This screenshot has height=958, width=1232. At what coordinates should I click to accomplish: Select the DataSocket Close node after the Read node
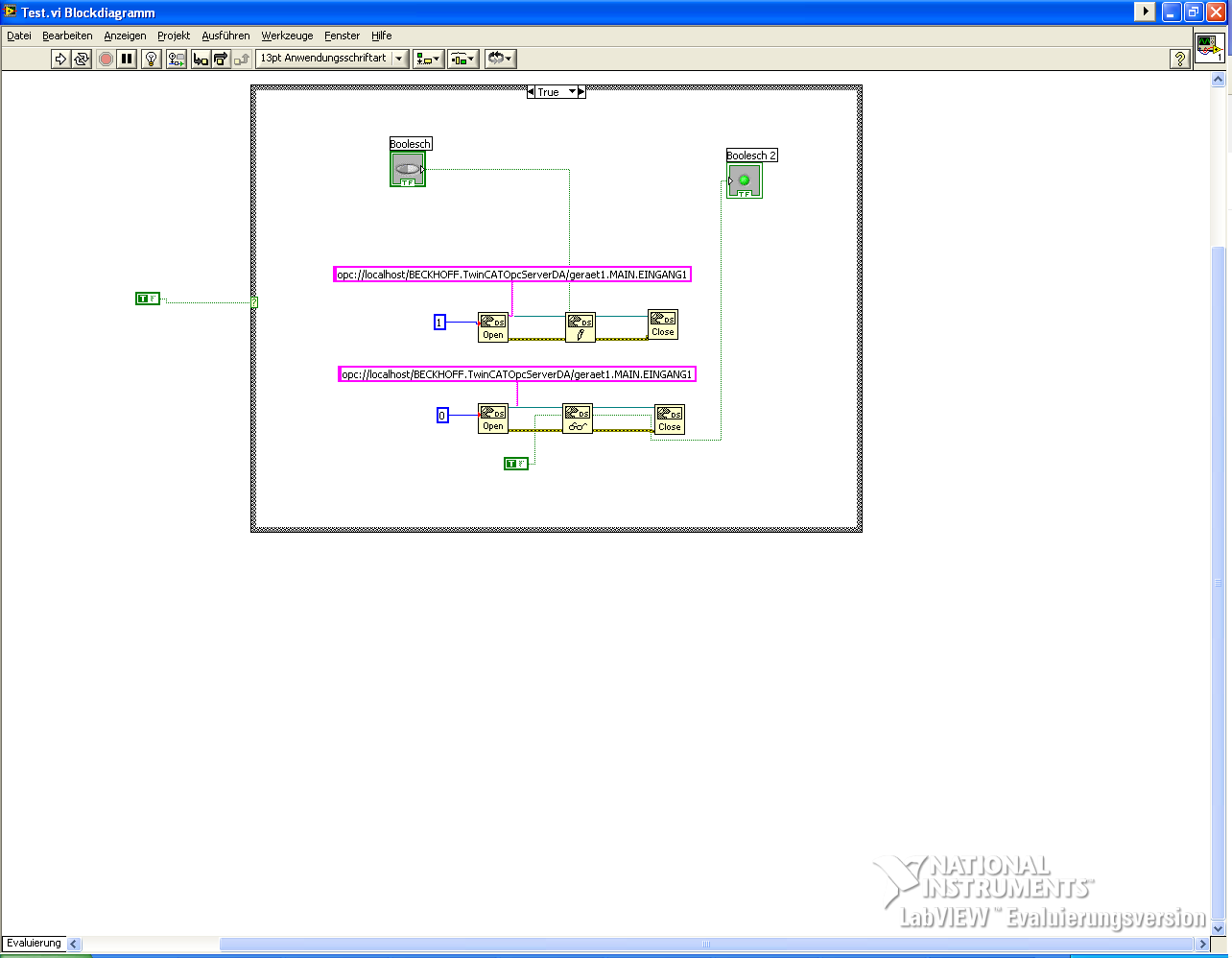pos(670,419)
